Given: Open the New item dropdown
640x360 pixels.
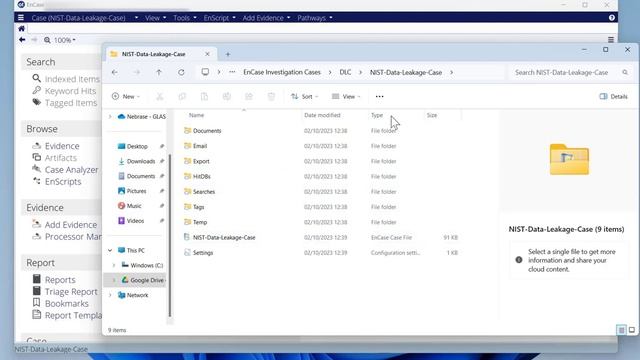Looking at the screenshot, I should click(x=126, y=97).
